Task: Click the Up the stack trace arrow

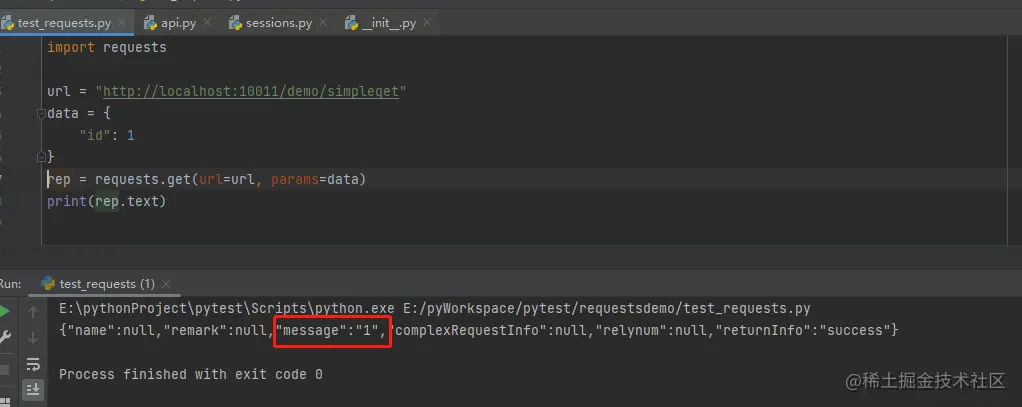Action: [33, 312]
